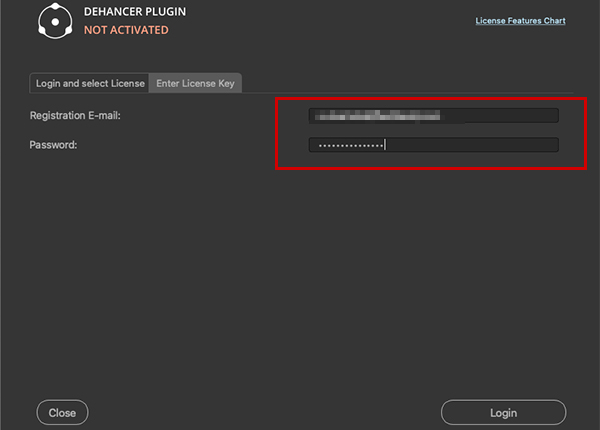Click the Dehancer logo icon
The width and height of the screenshot is (600, 430).
pyautogui.click(x=55, y=21)
